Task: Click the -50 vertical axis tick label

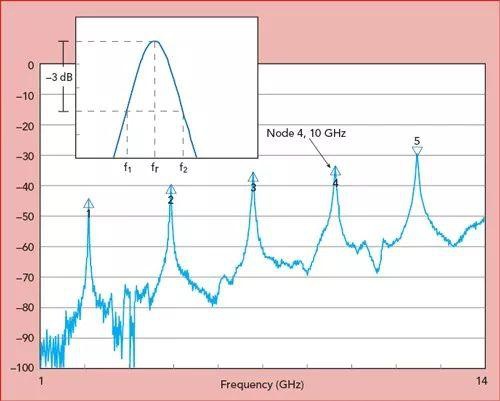Action: pyautogui.click(x=25, y=217)
